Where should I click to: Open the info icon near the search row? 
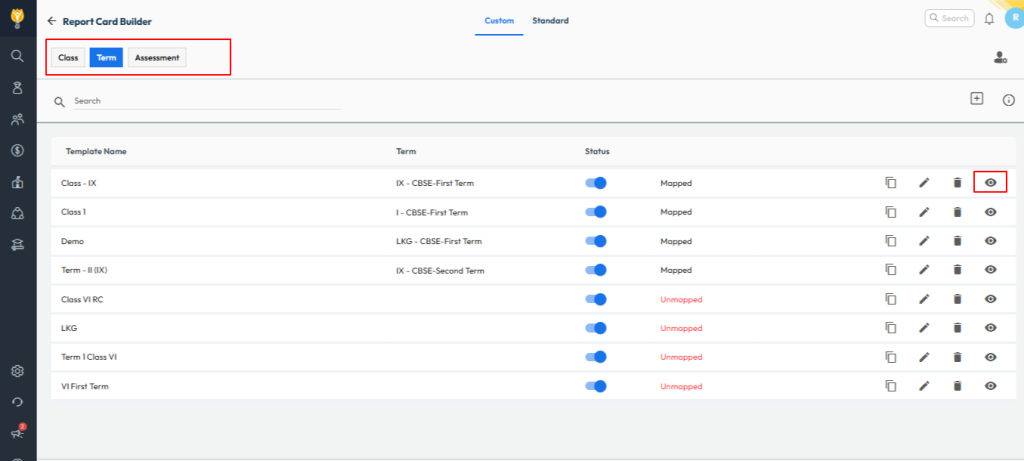pos(1008,100)
